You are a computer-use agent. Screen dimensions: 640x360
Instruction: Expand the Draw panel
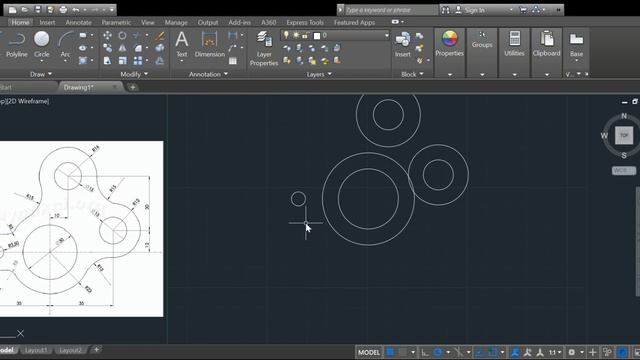41,74
